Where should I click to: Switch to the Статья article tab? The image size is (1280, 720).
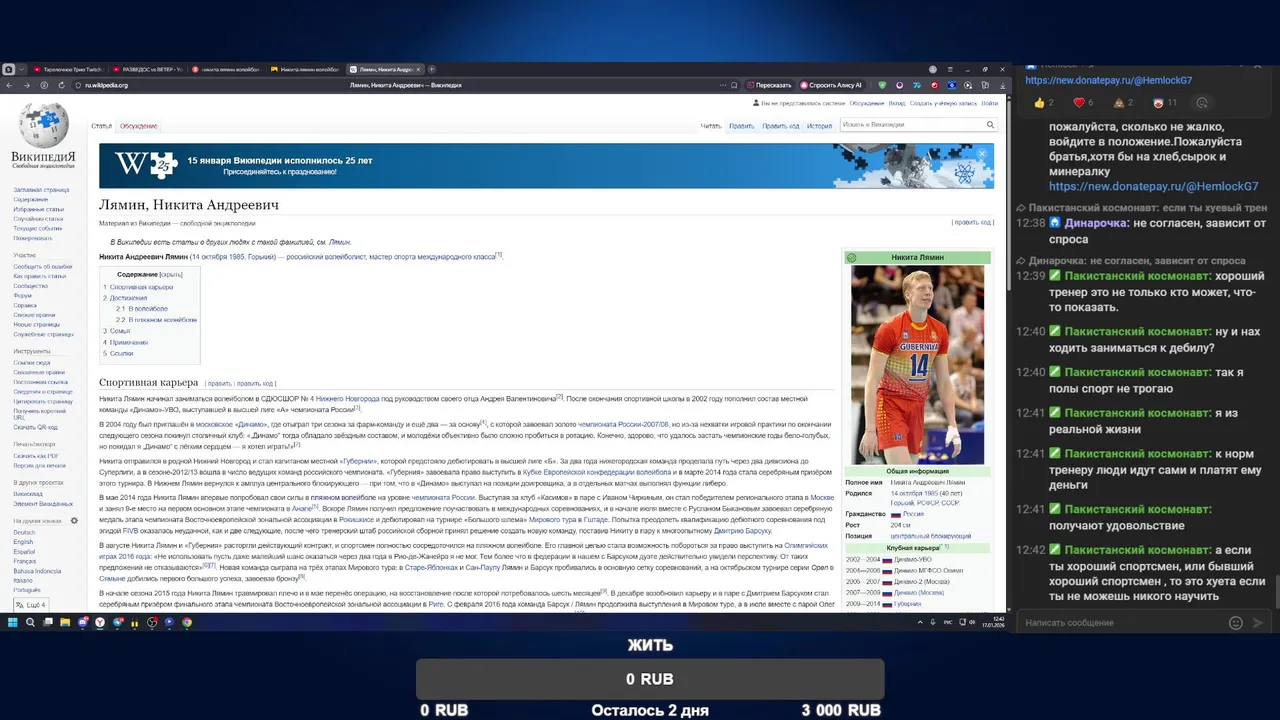tap(102, 126)
